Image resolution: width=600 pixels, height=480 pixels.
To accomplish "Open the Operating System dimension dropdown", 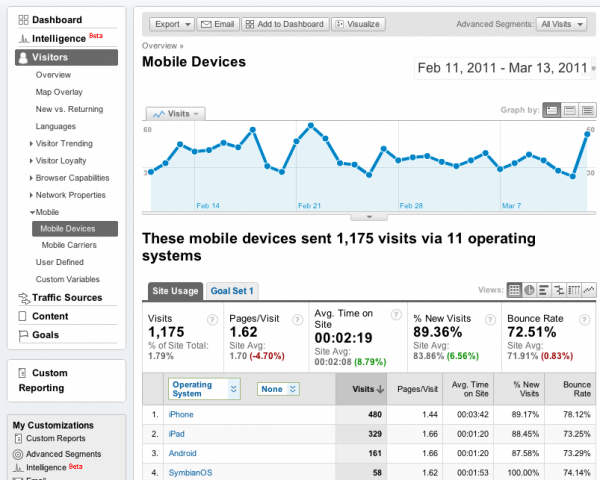I will 204,389.
